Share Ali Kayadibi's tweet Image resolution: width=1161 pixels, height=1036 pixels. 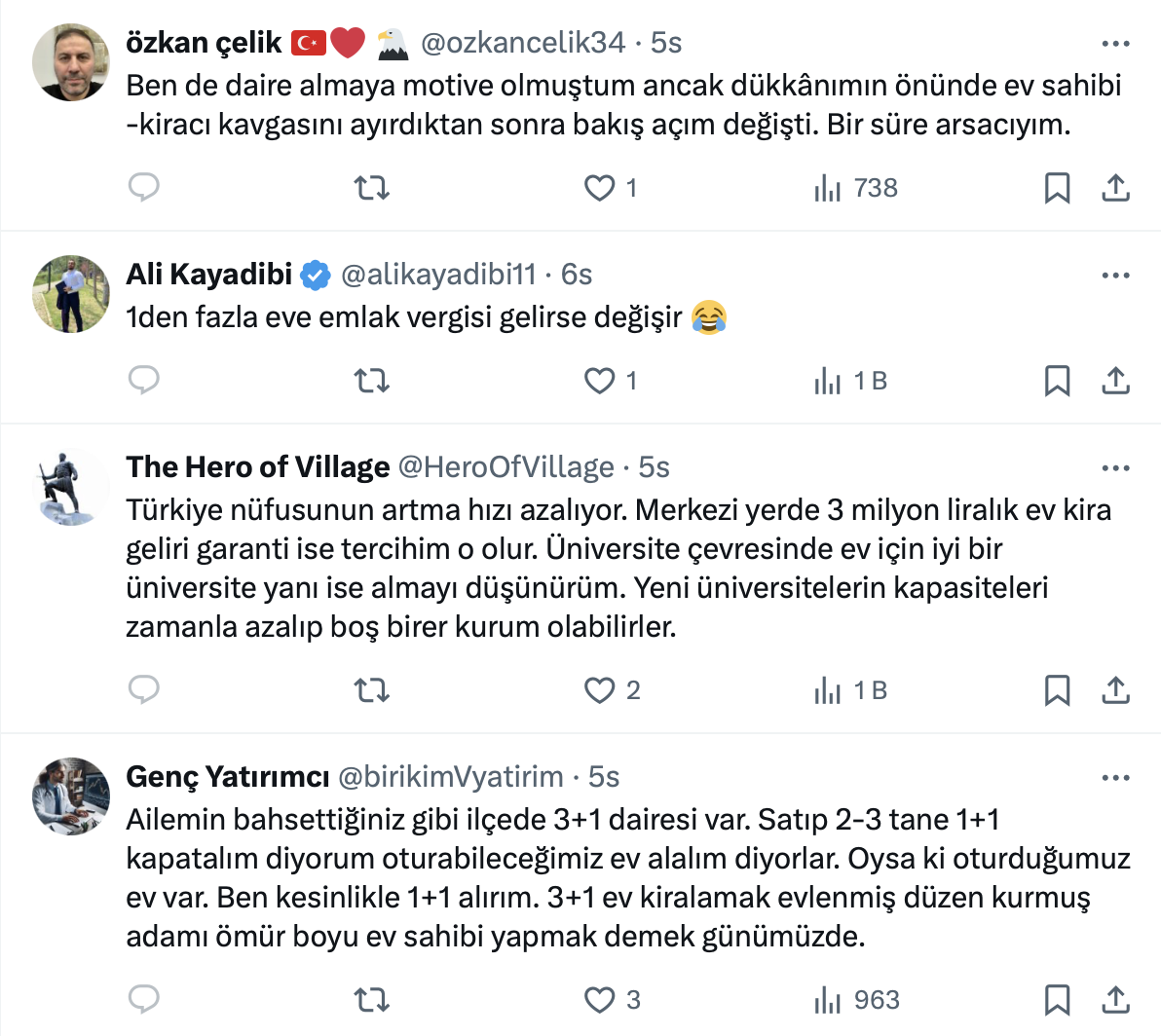1115,381
